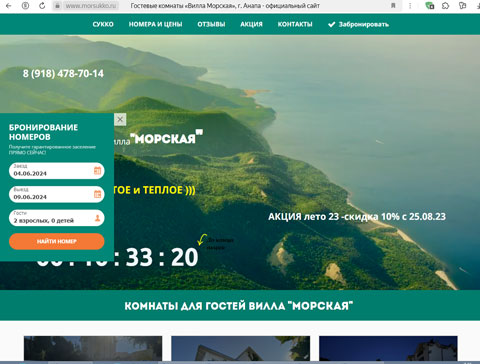Screen dimensions: 480x364
Task: Click the КОМНАТЫ ДЛЯ ГОСТЕЙ ВИЛЛА "МОРСКАЯ" heading
Action: pos(239,306)
